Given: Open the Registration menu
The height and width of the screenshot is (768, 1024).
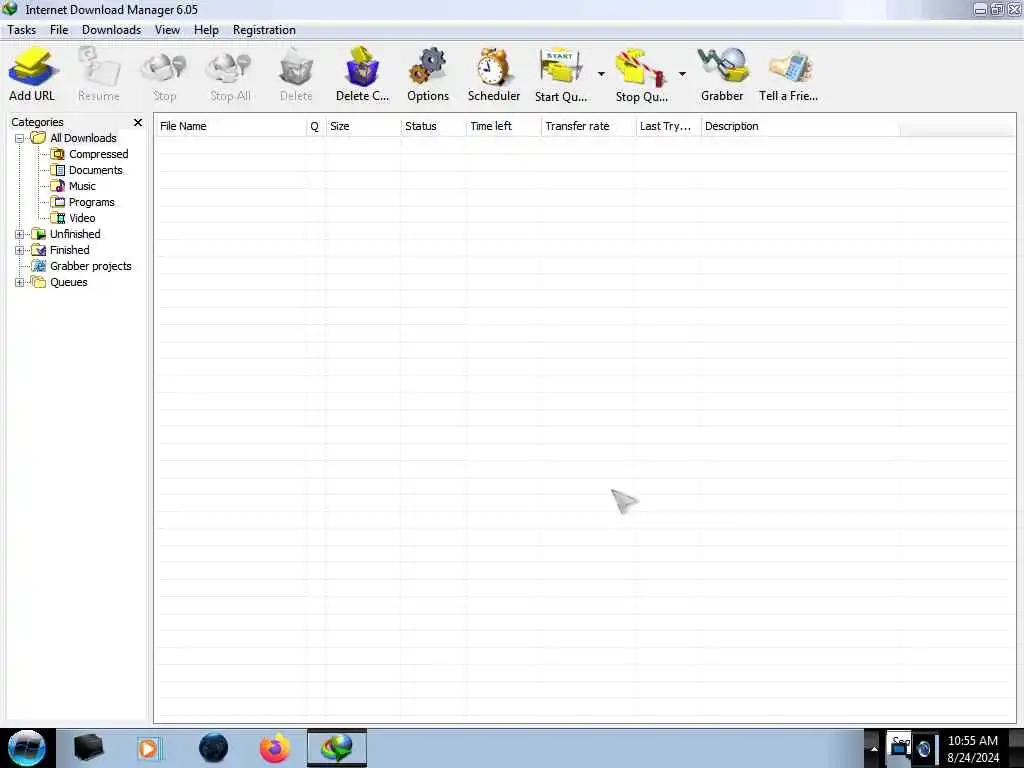Looking at the screenshot, I should point(264,30).
